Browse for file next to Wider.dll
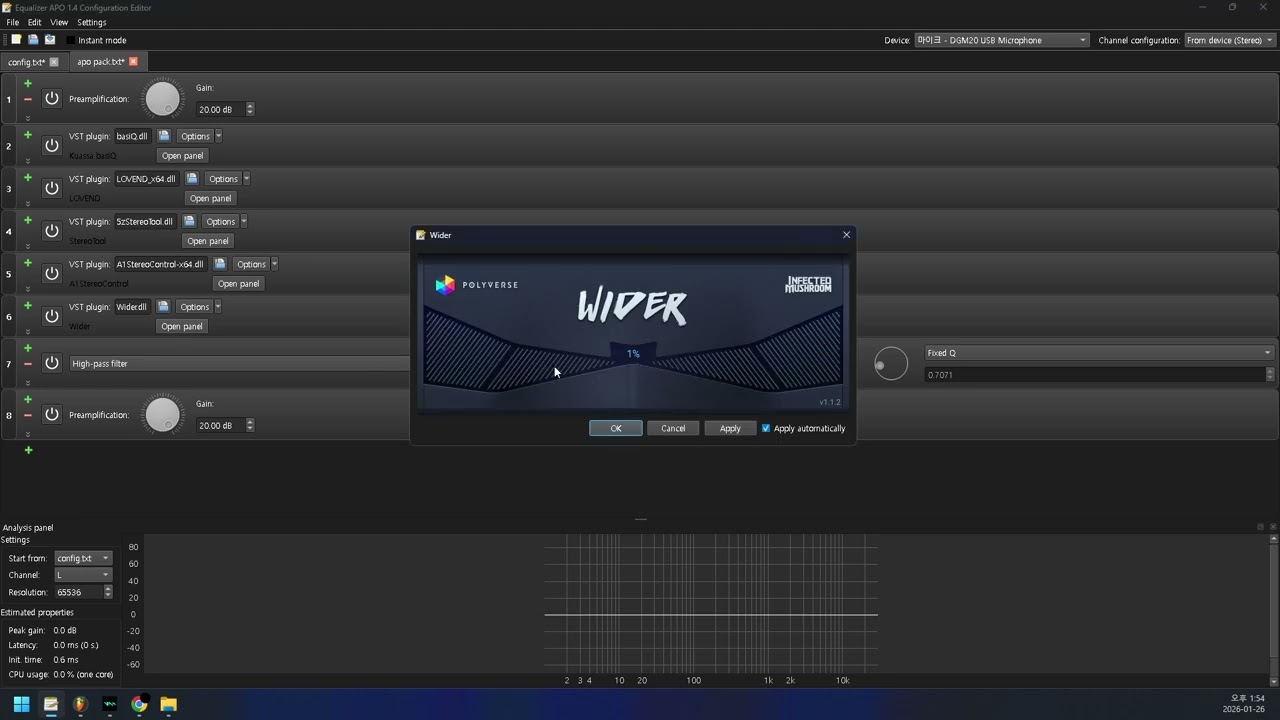1280x720 pixels. click(163, 307)
